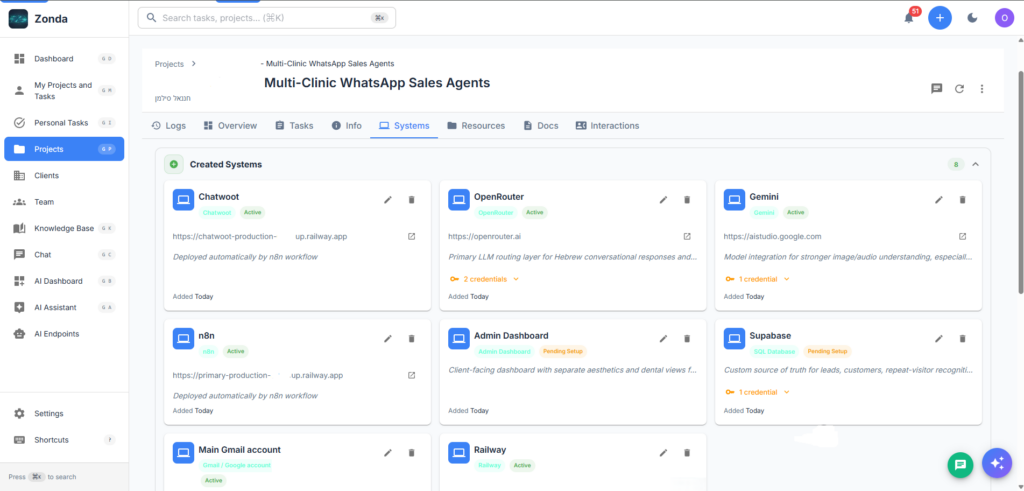Image resolution: width=1024 pixels, height=491 pixels.
Task: Open Chatwoot URL external link icon
Action: tap(411, 236)
